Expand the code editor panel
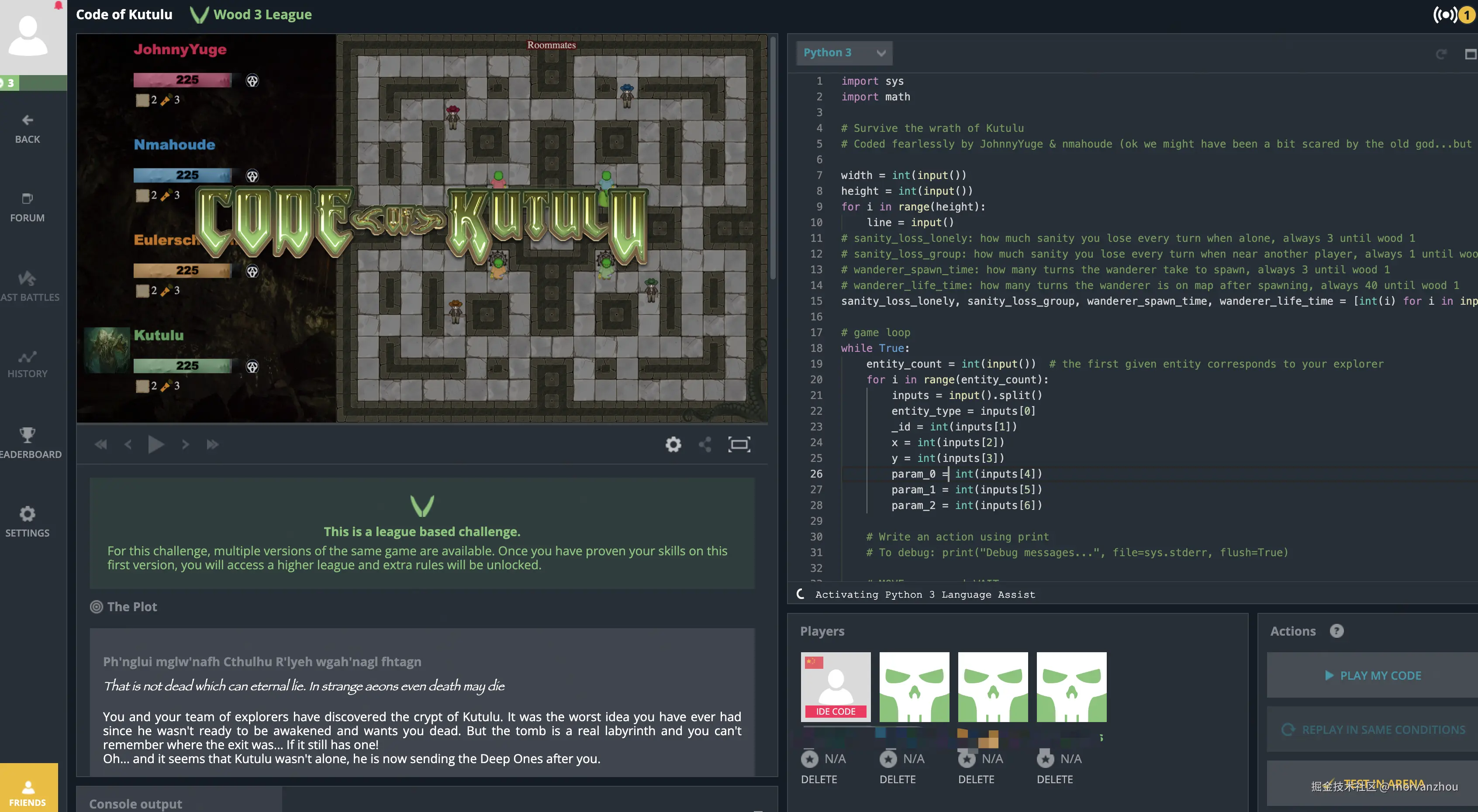Image resolution: width=1478 pixels, height=812 pixels. pyautogui.click(x=1470, y=54)
